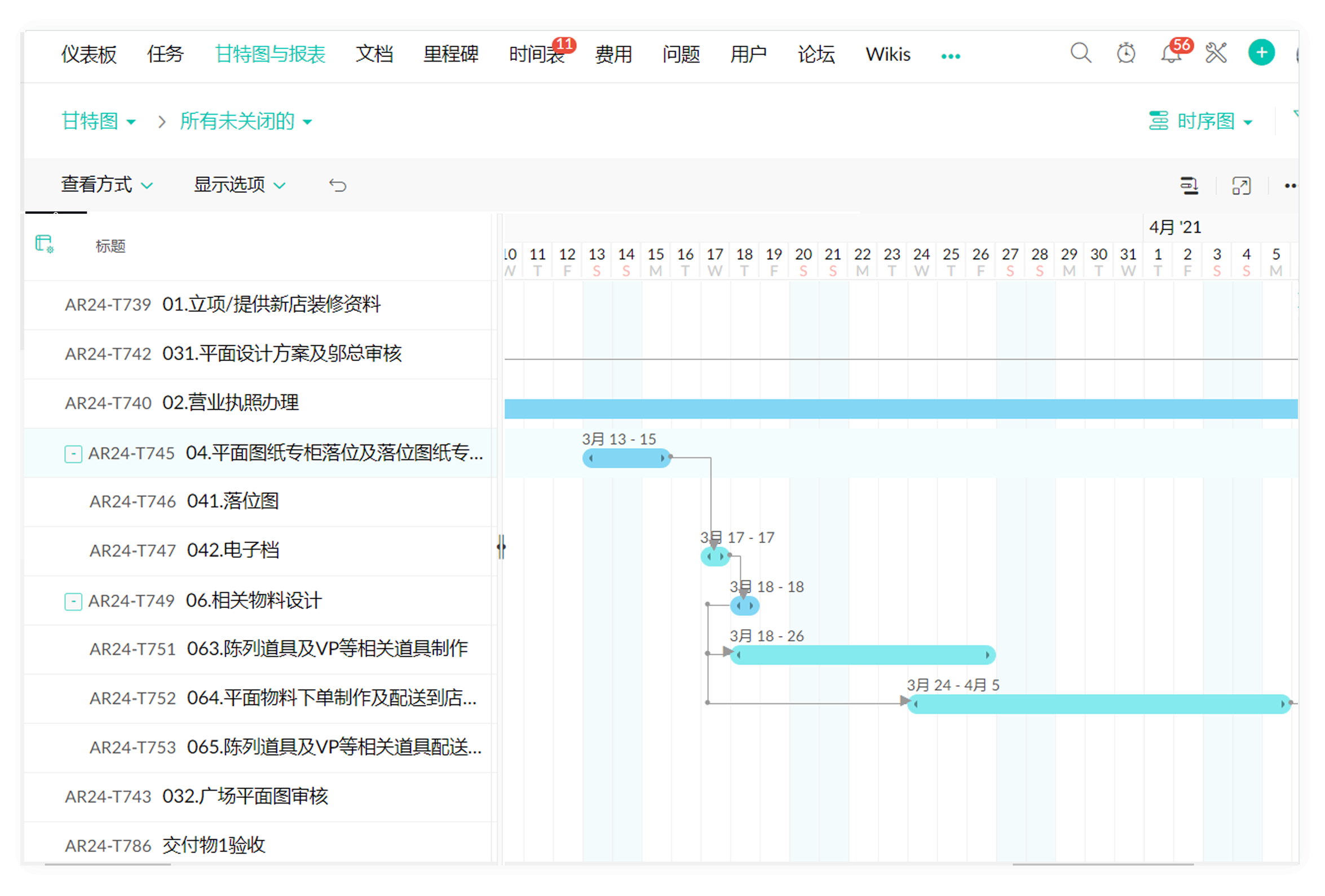Open task 02.营业执照办理
Viewport: 1325px width, 896px height.
231,403
